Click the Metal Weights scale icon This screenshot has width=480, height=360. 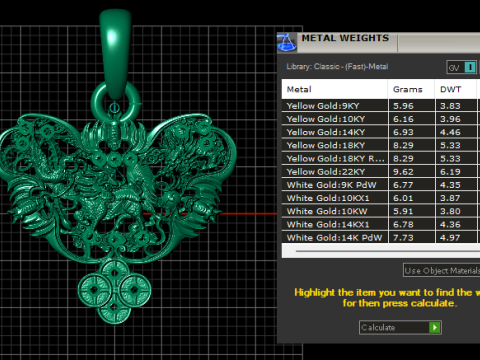[x=287, y=42]
